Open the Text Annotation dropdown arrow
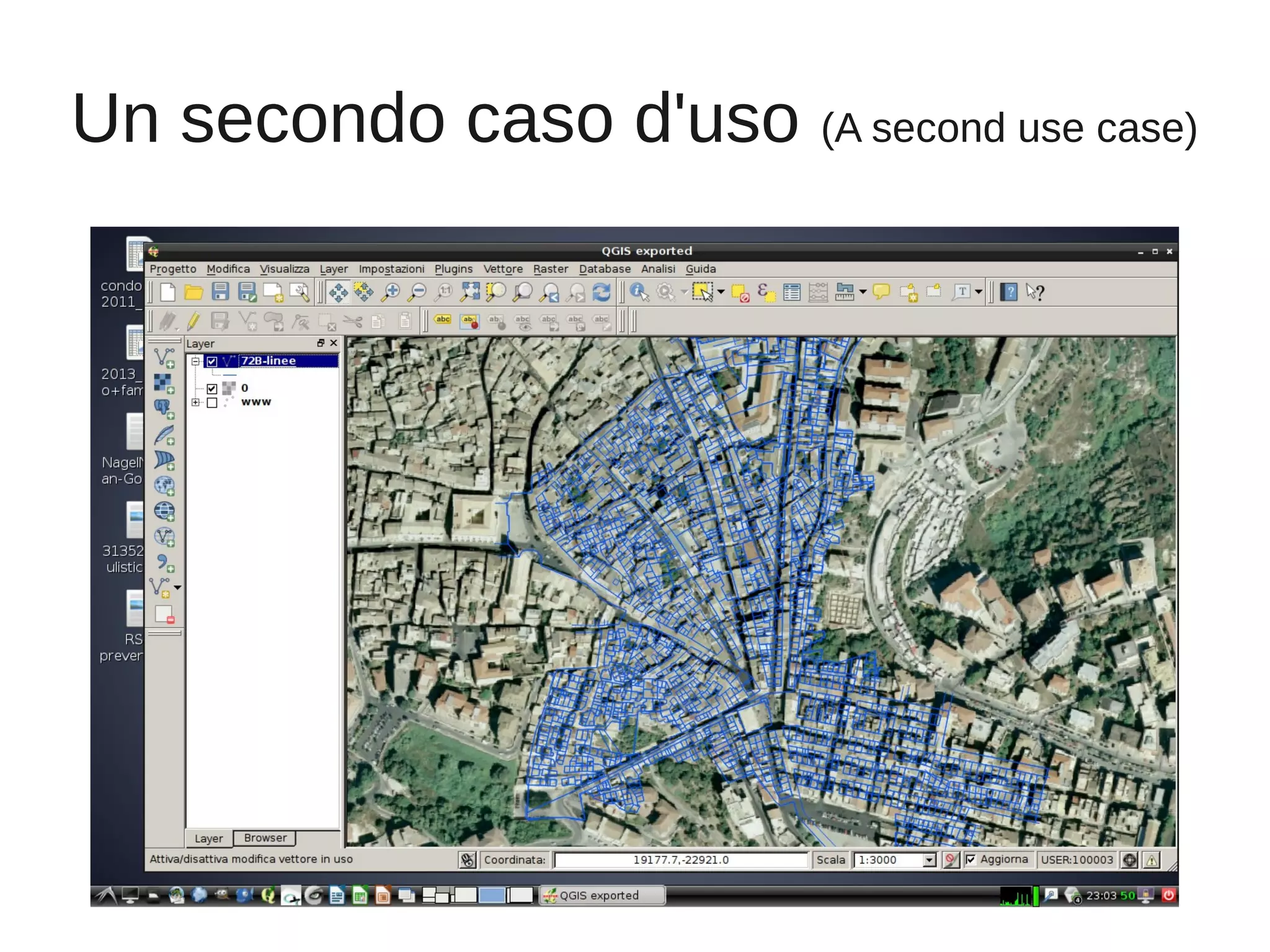The image size is (1270, 952). point(979,291)
